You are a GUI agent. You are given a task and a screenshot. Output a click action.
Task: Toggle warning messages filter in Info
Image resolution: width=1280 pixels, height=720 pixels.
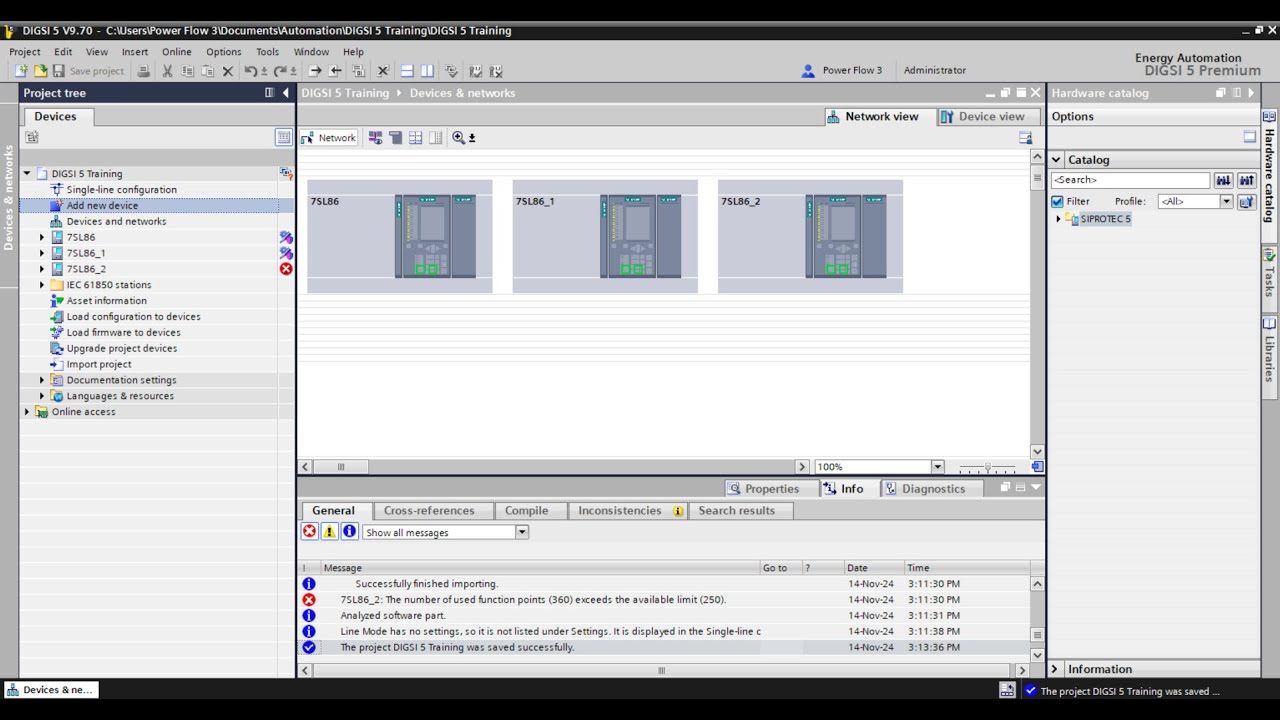coord(329,532)
